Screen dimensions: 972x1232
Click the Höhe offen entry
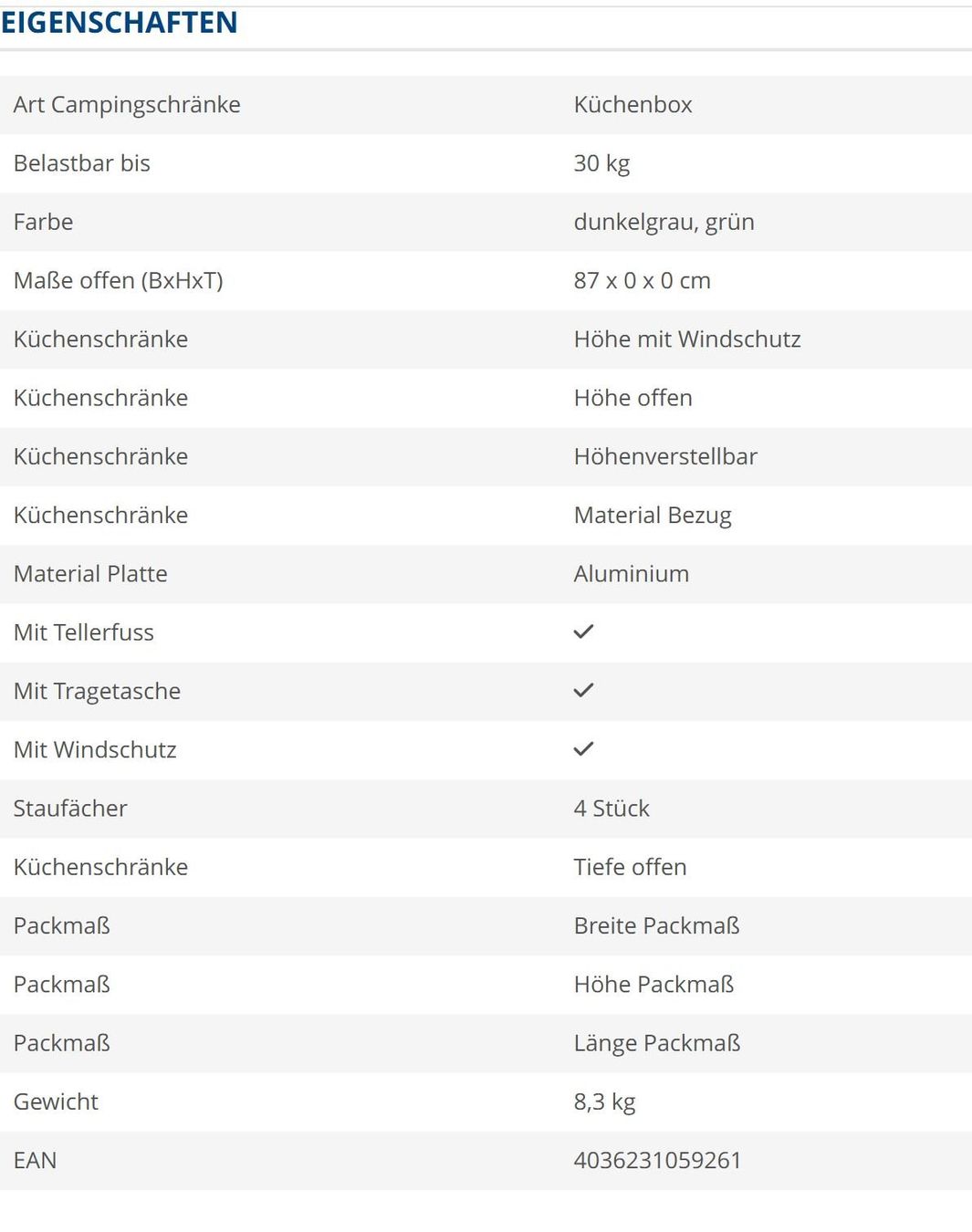(632, 398)
